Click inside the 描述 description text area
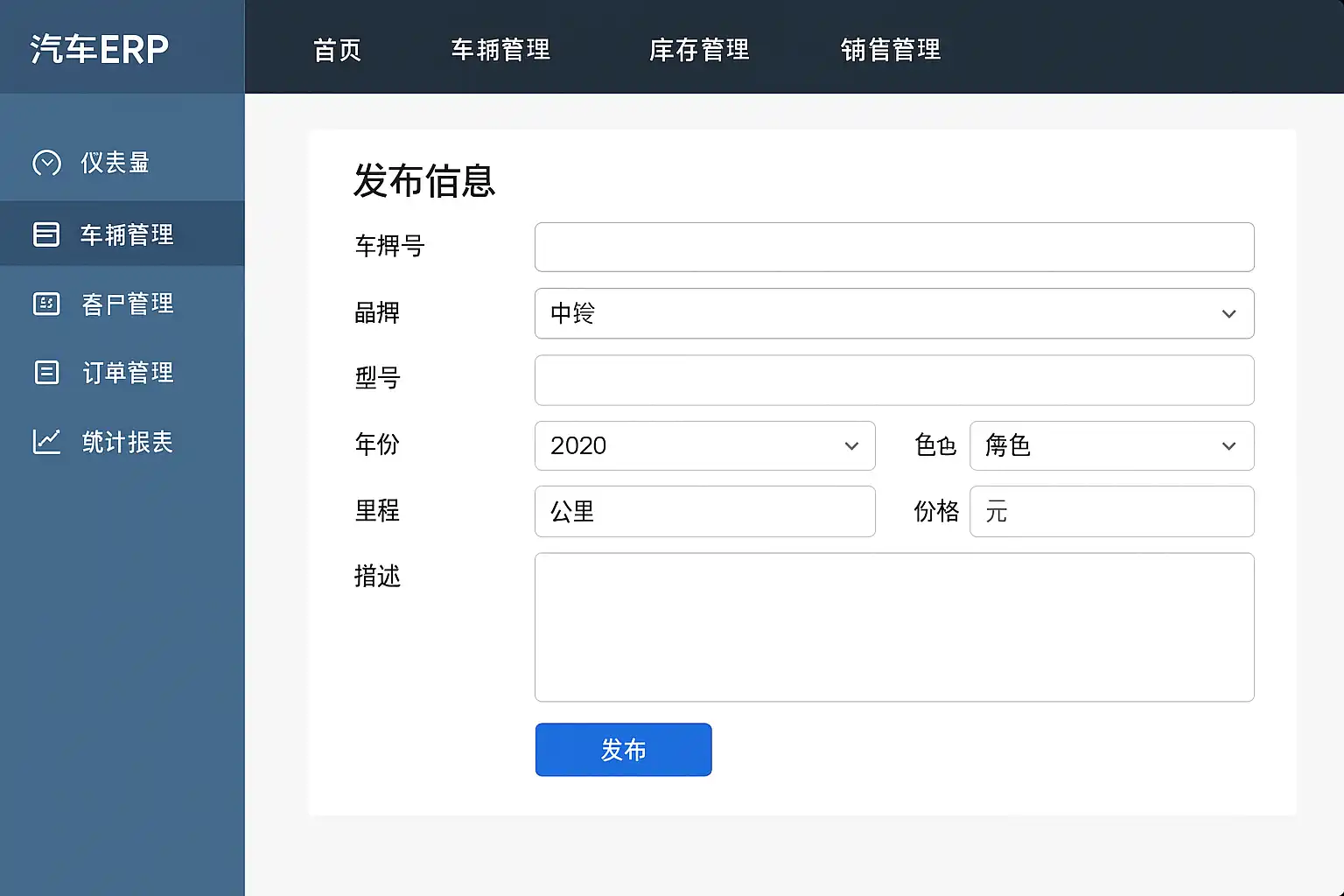The width and height of the screenshot is (1344, 896). (x=893, y=626)
